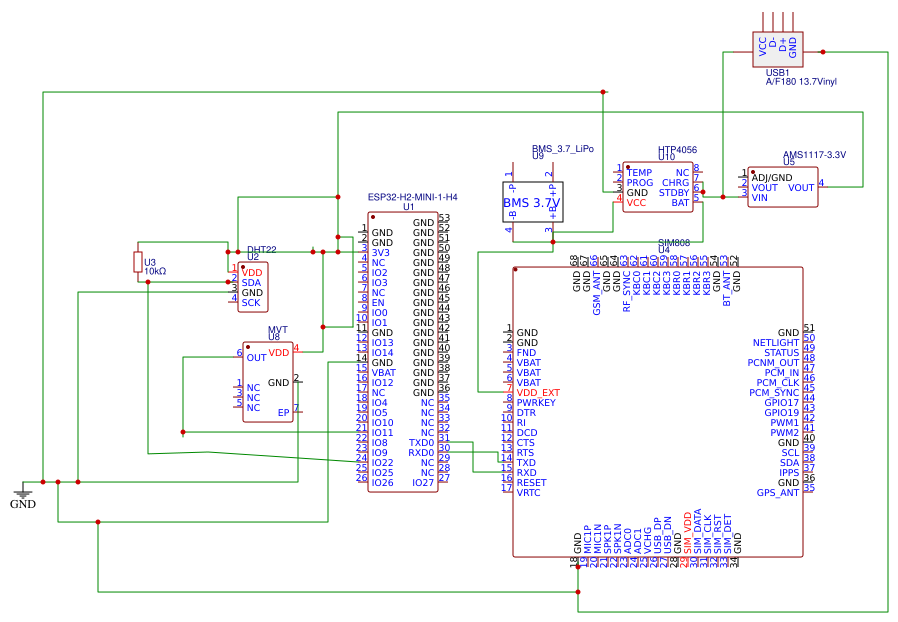The width and height of the screenshot is (898, 622).
Task: Click the PWM1 pin label
Action: [x=784, y=423]
